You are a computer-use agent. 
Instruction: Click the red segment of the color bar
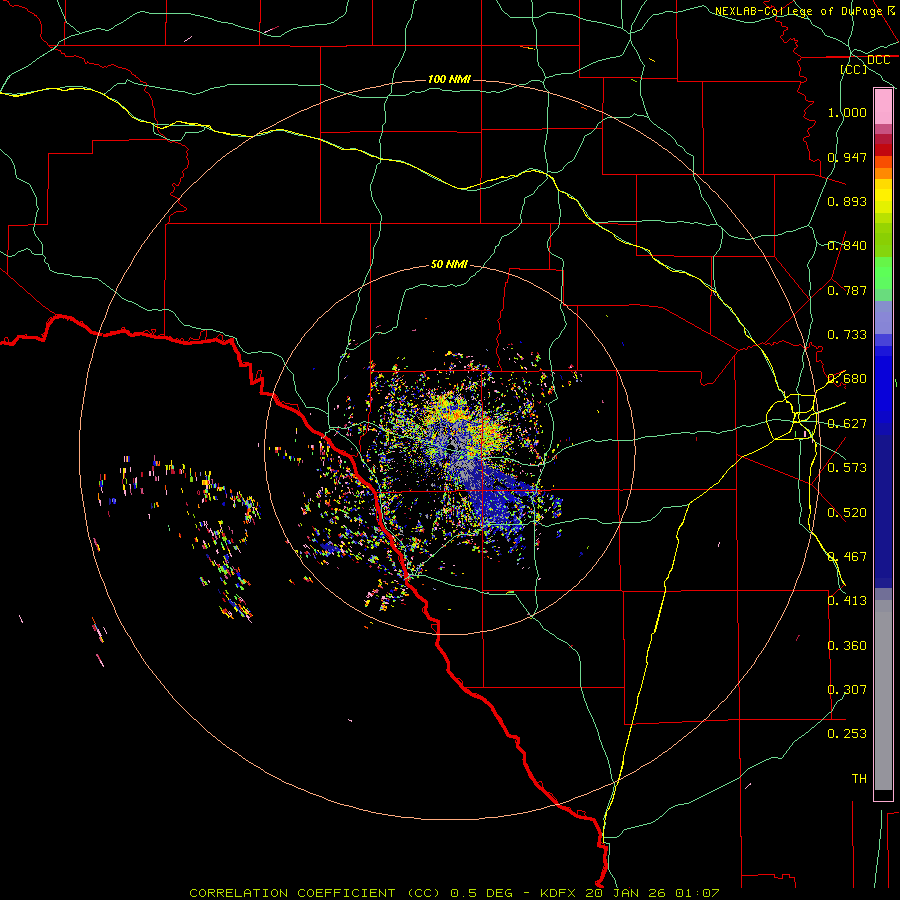point(883,150)
